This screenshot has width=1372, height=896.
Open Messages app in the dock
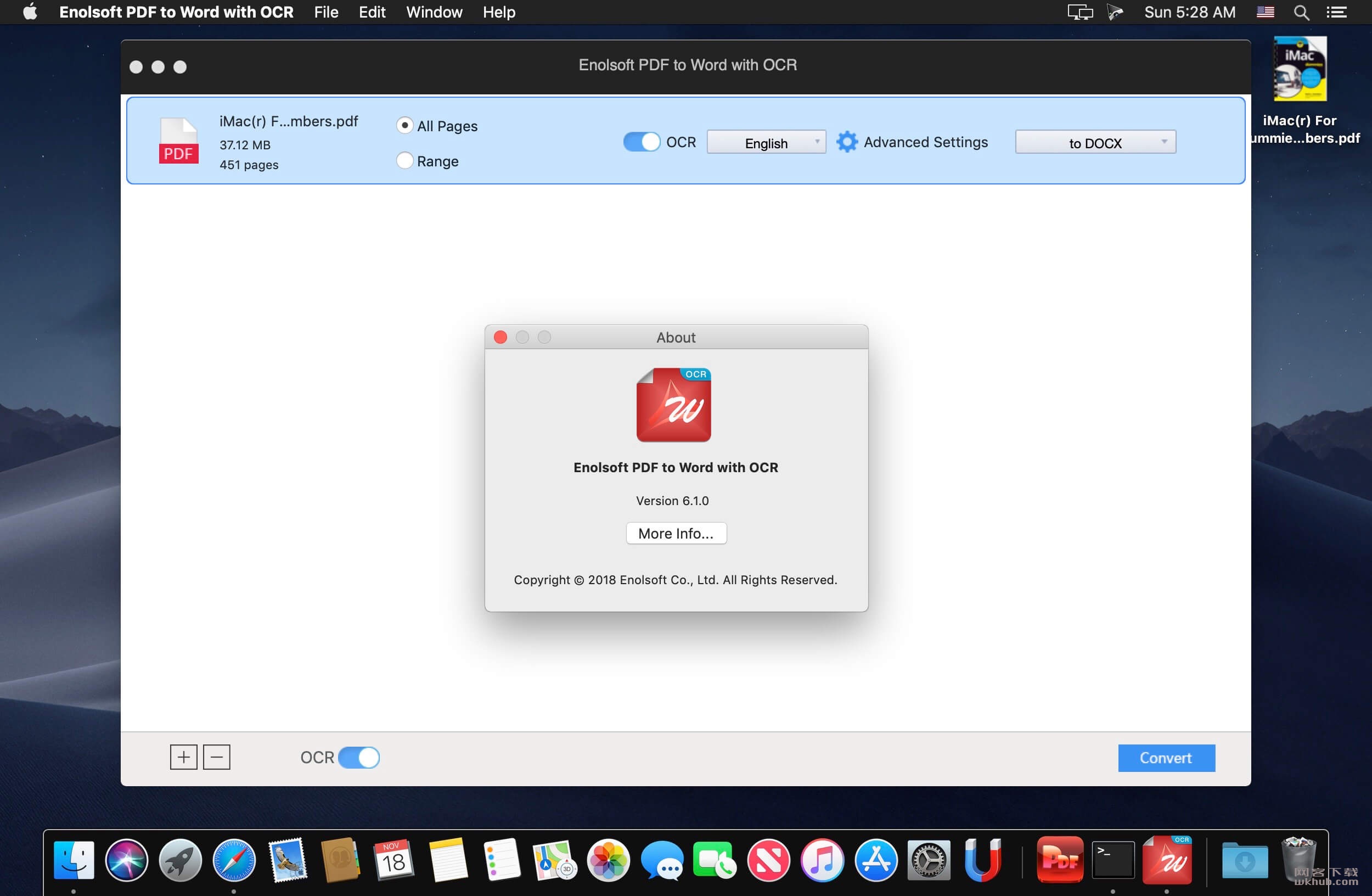click(662, 860)
